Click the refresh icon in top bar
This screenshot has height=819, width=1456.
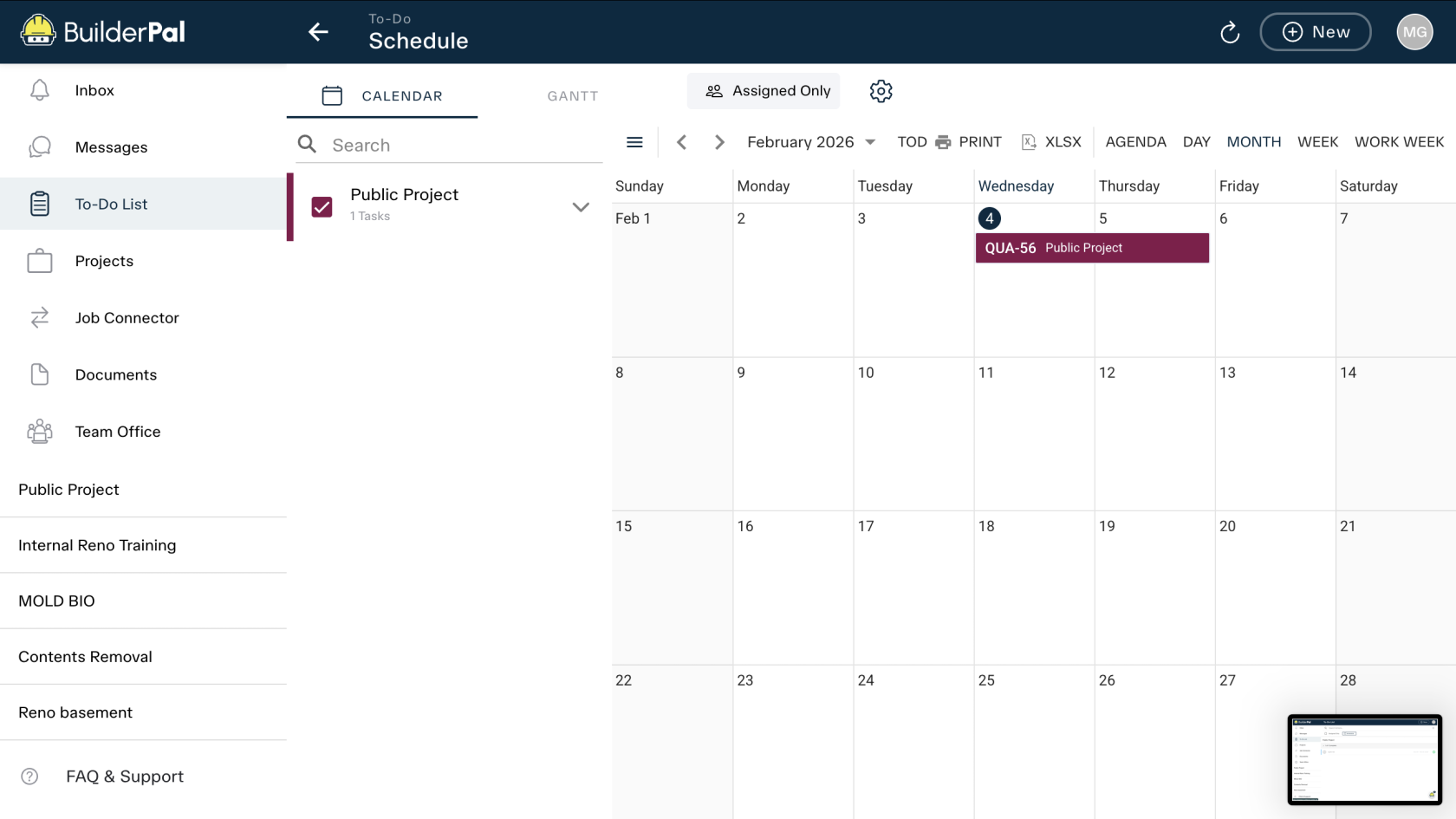pos(1229,33)
